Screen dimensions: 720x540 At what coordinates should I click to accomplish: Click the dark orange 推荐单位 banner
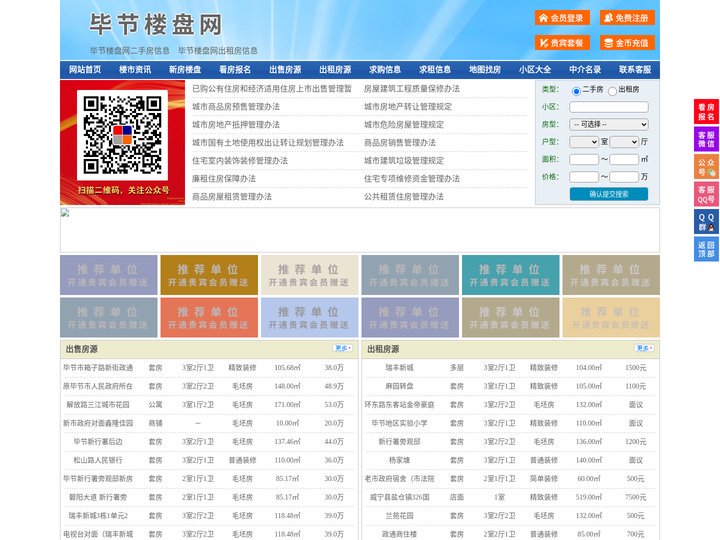209,275
